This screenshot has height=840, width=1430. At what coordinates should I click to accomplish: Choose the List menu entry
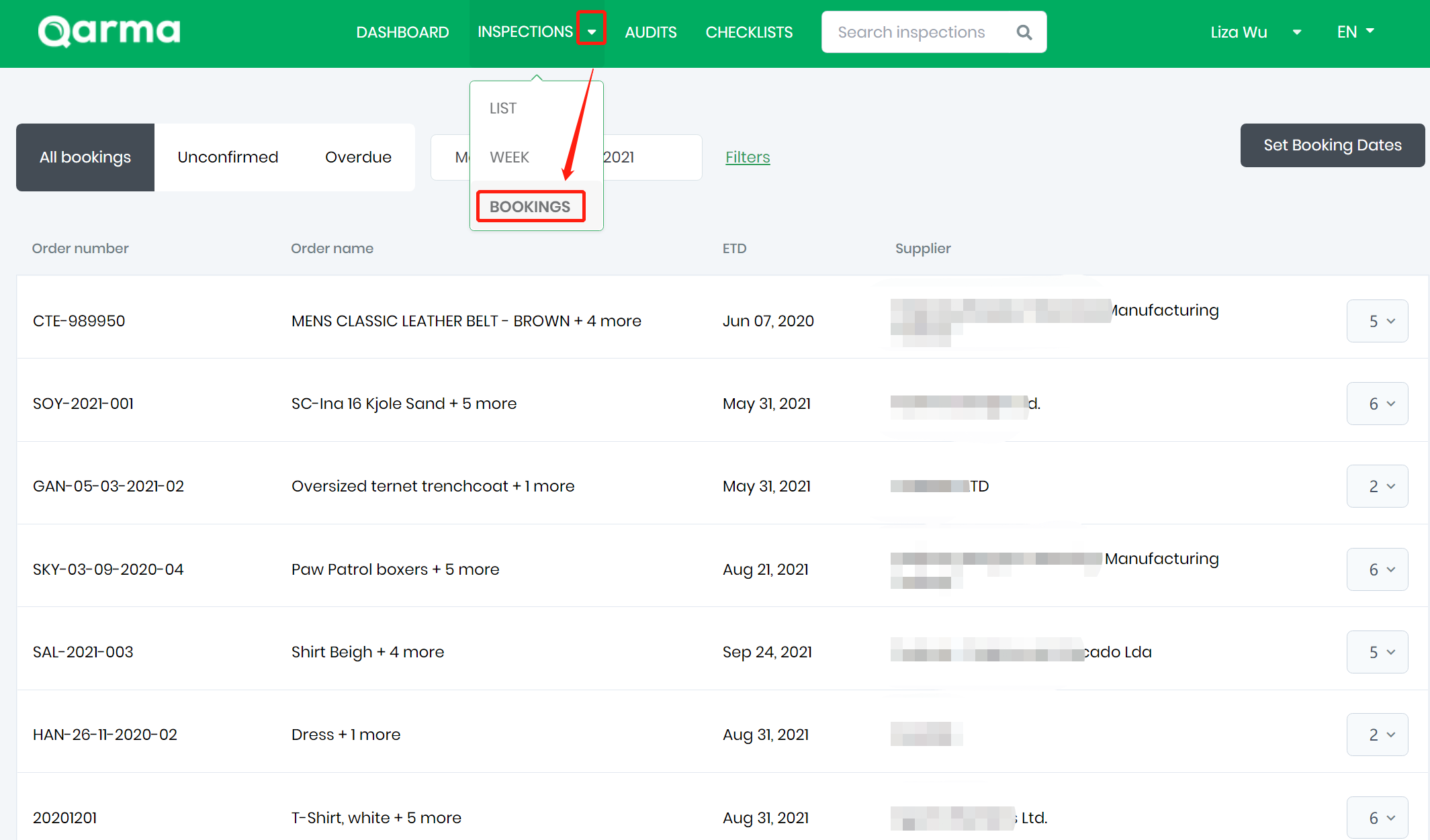pos(503,108)
